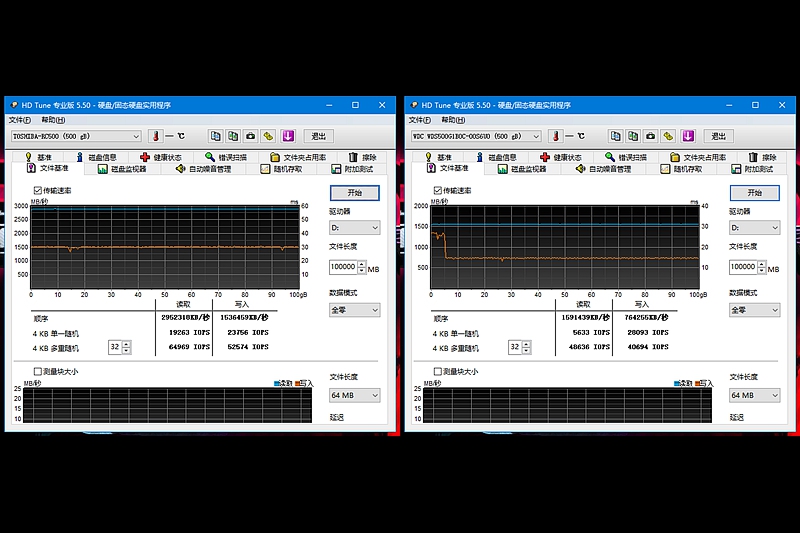Image resolution: width=800 pixels, height=533 pixels.
Task: Click purple download arrow icon in TOSHIBA window
Action: click(x=287, y=136)
